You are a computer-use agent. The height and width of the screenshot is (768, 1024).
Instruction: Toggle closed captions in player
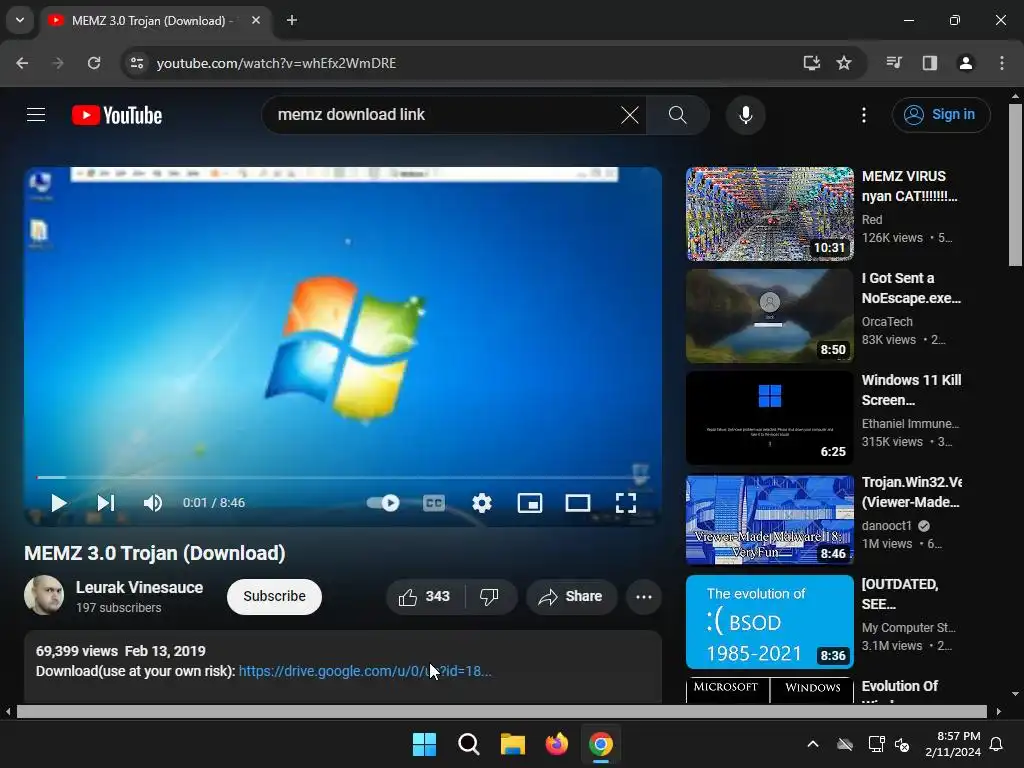(x=434, y=503)
